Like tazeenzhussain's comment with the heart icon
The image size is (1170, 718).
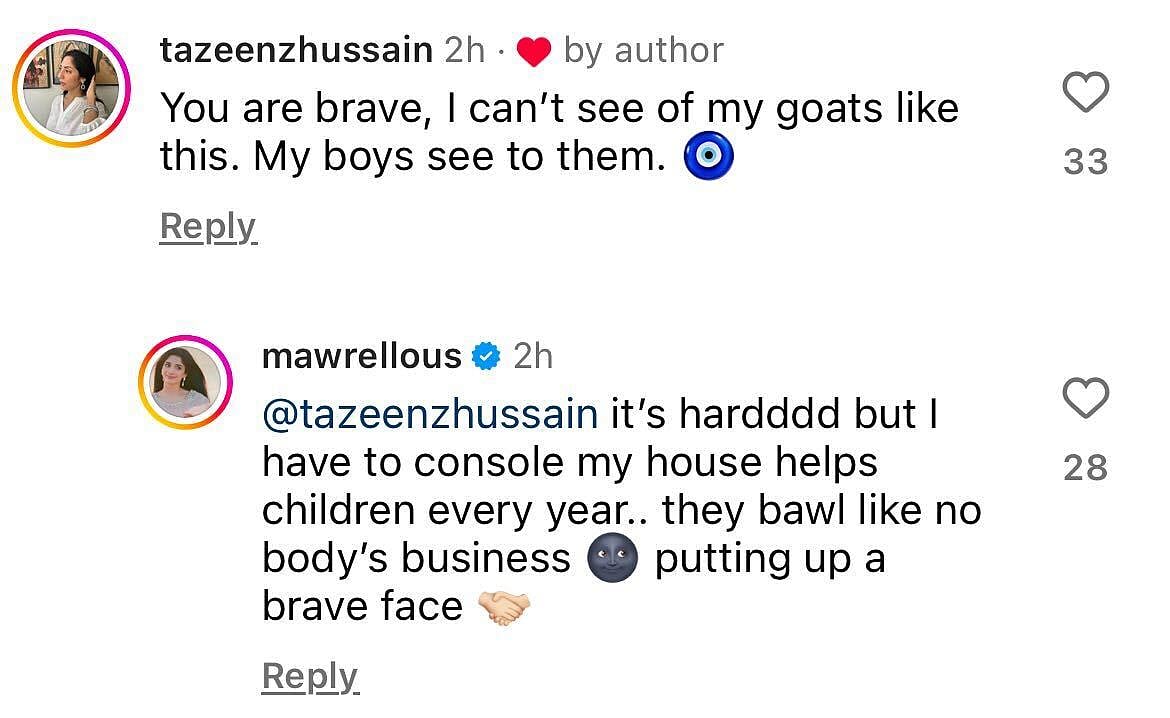1086,93
